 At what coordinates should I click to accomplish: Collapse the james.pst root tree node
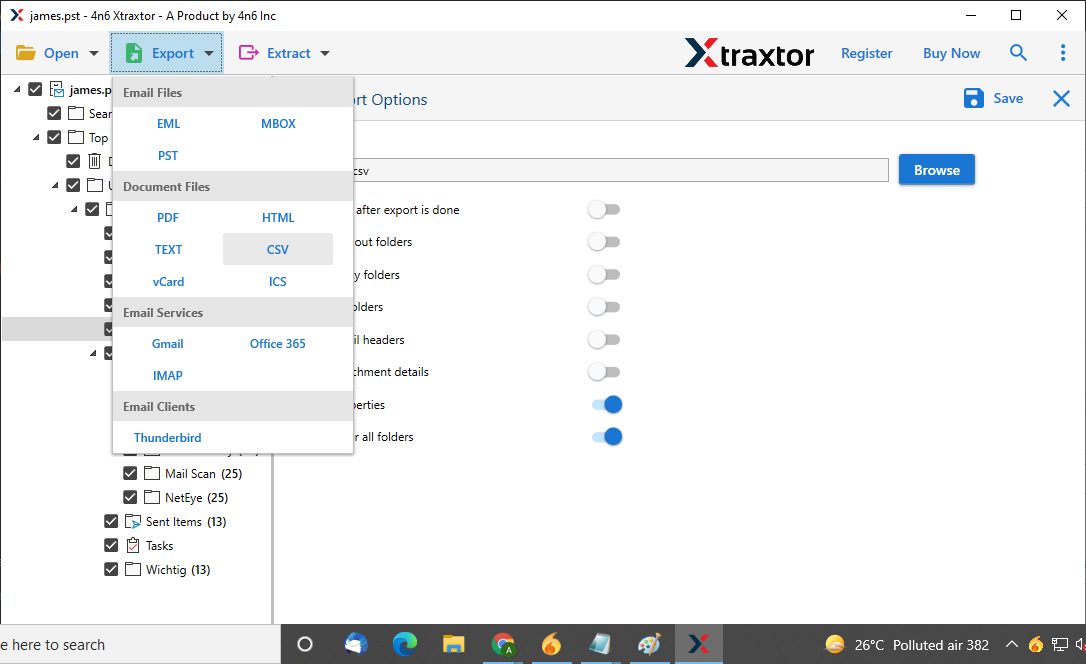coord(18,89)
